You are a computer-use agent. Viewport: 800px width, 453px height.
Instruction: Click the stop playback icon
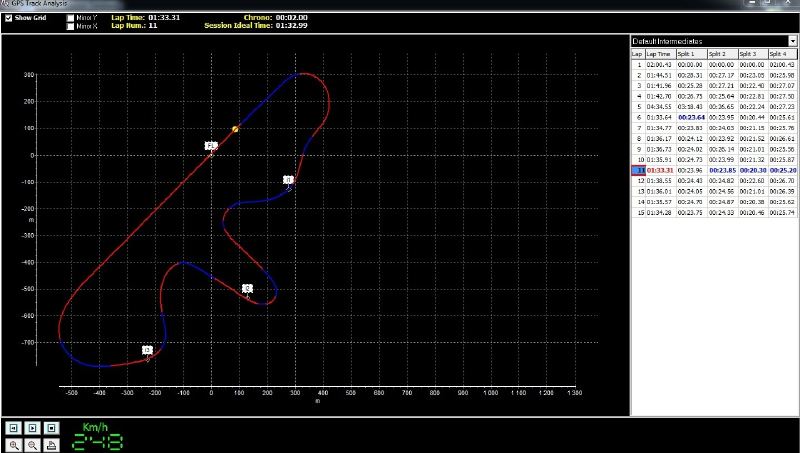52,428
